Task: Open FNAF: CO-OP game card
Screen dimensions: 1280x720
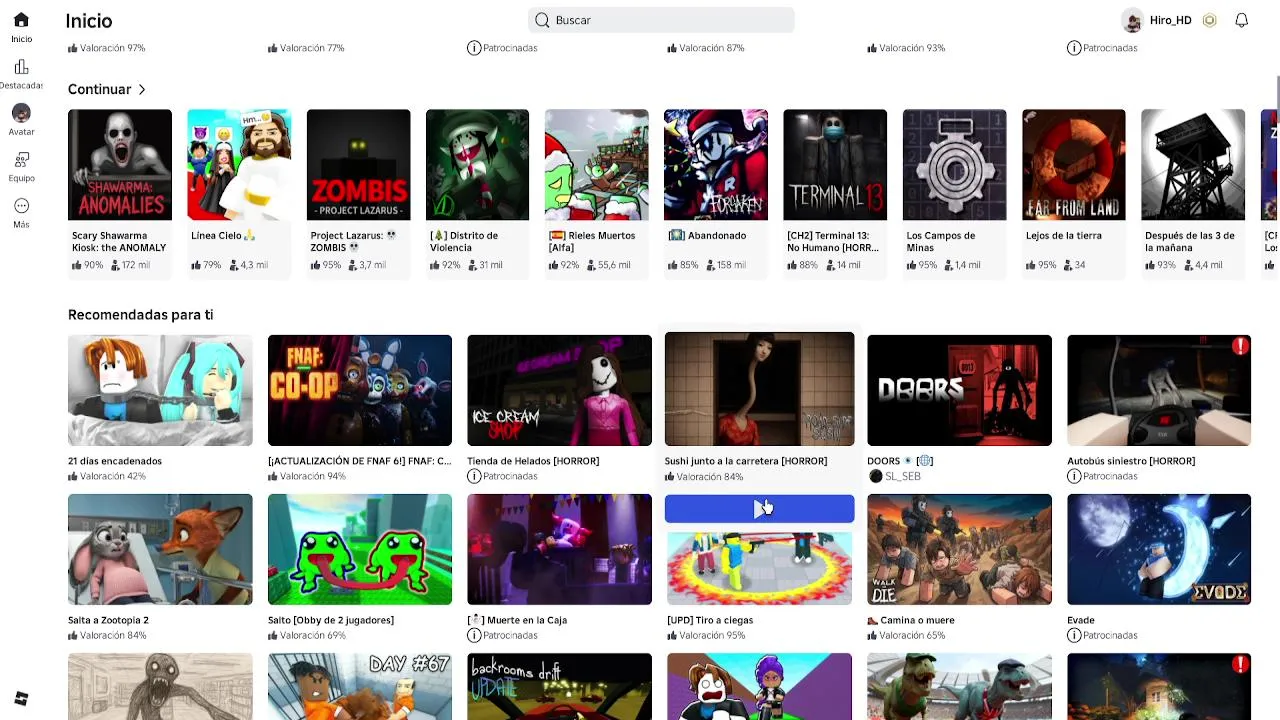Action: [x=360, y=390]
